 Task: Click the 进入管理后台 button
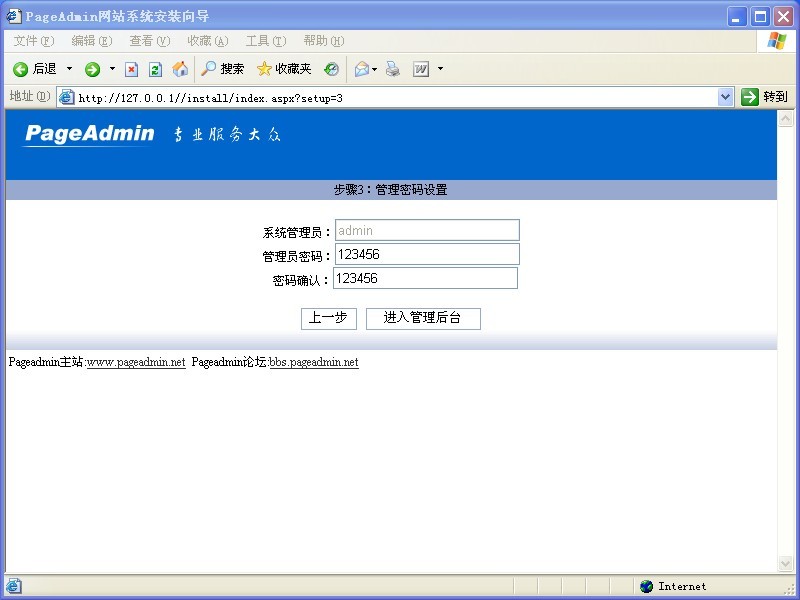pyautogui.click(x=423, y=318)
